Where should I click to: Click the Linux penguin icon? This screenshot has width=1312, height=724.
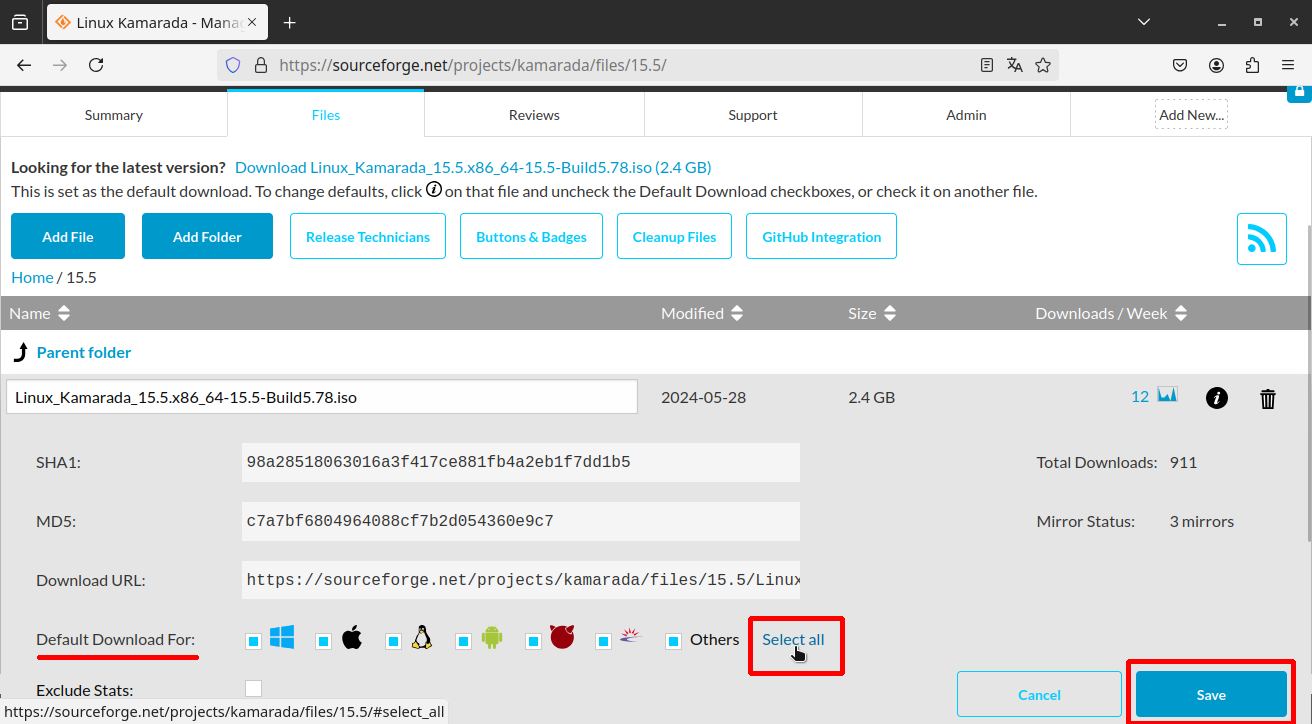click(422, 638)
